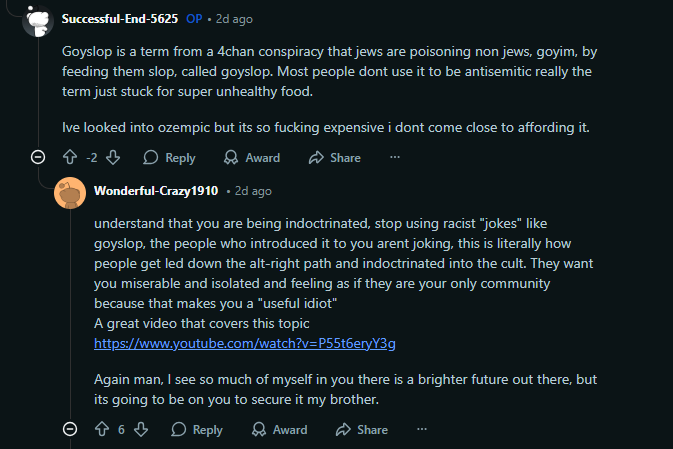Open more options on Wonderful-Crazy1910's comment
The width and height of the screenshot is (673, 449).
[x=423, y=430]
